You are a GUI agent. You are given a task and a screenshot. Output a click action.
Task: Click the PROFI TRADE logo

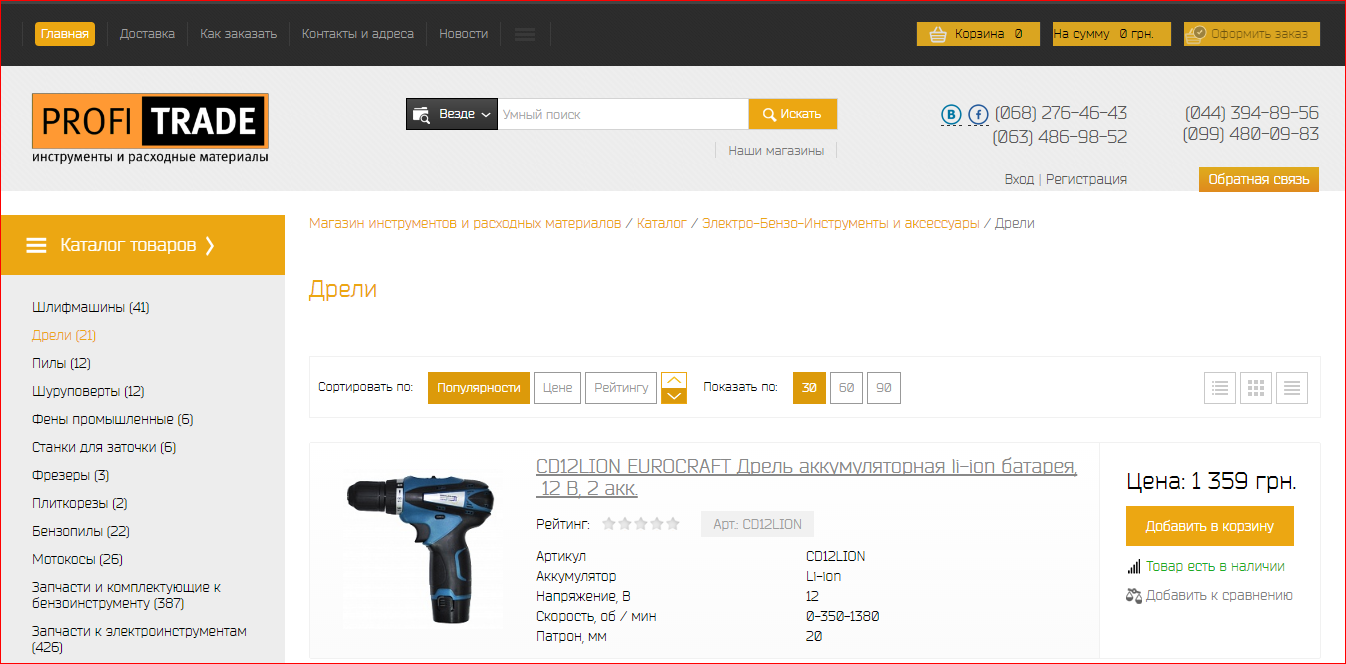tap(150, 128)
